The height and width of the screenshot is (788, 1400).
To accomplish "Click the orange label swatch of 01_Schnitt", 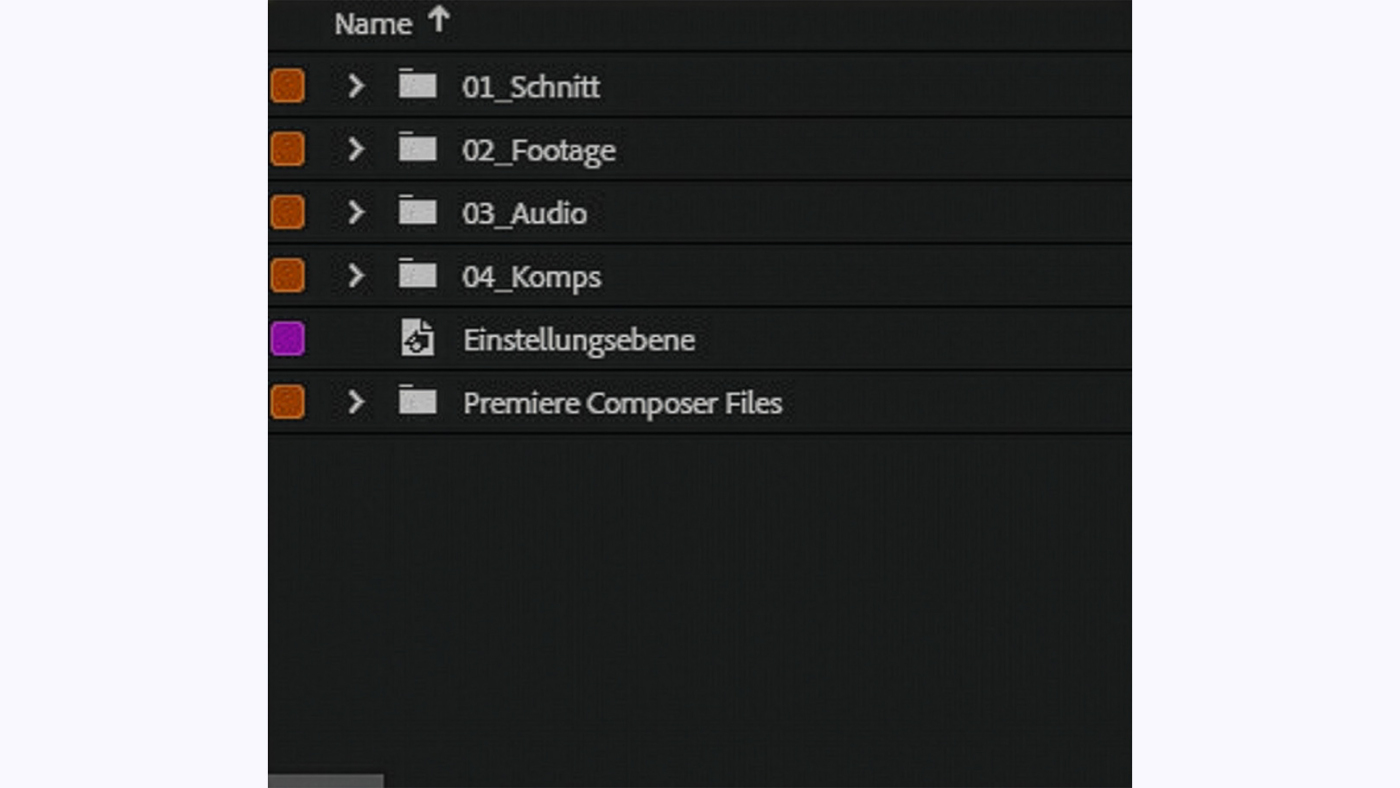I will tap(287, 86).
